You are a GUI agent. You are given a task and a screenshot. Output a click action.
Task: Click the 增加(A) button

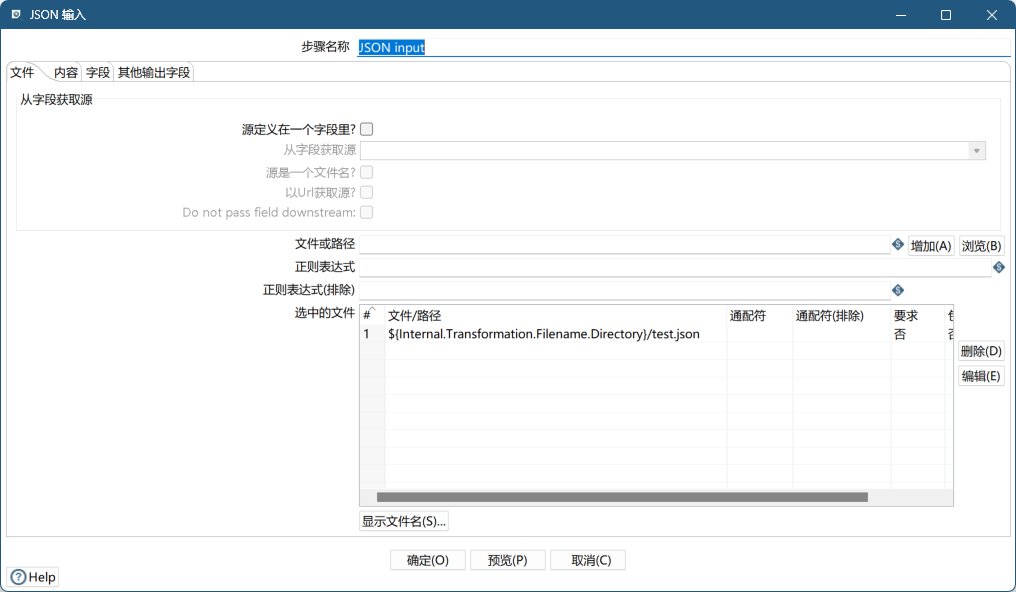(x=930, y=245)
